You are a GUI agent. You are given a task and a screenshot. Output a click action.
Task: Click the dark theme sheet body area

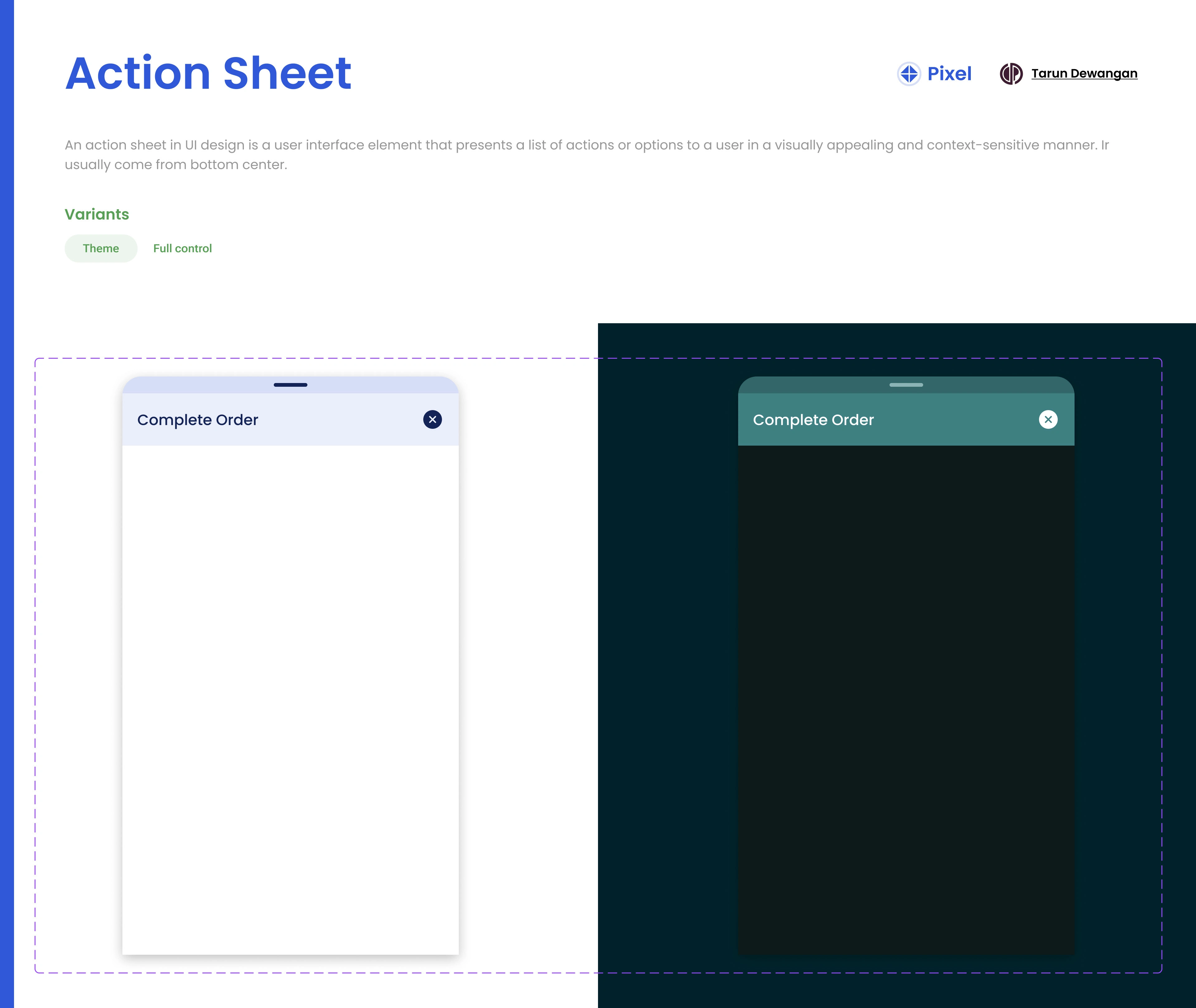click(x=906, y=700)
